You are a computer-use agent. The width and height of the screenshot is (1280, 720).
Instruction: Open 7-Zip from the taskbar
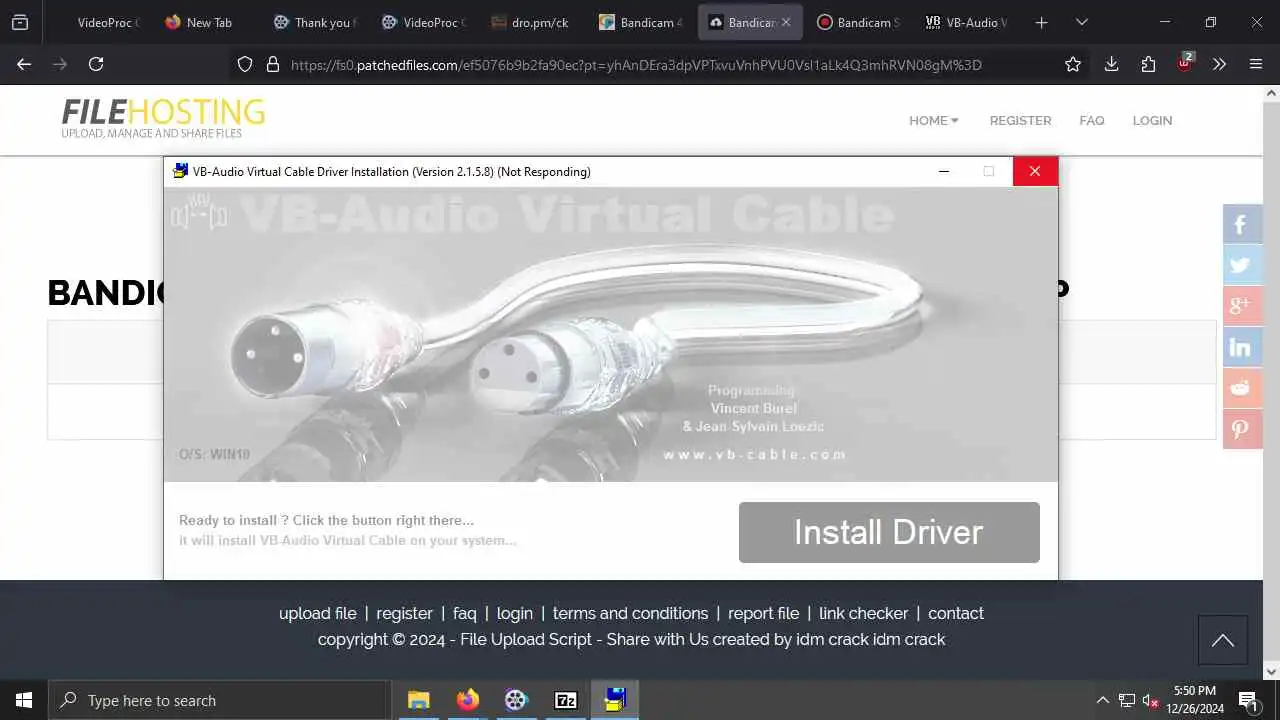(x=565, y=700)
